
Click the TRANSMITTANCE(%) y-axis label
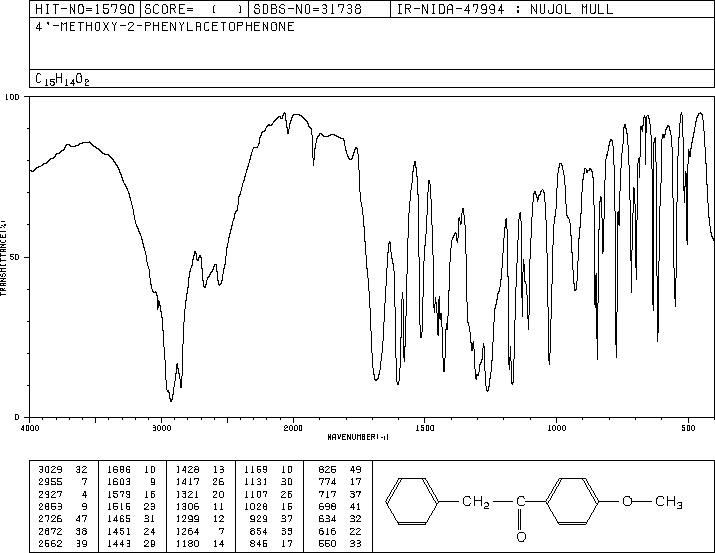[3, 258]
